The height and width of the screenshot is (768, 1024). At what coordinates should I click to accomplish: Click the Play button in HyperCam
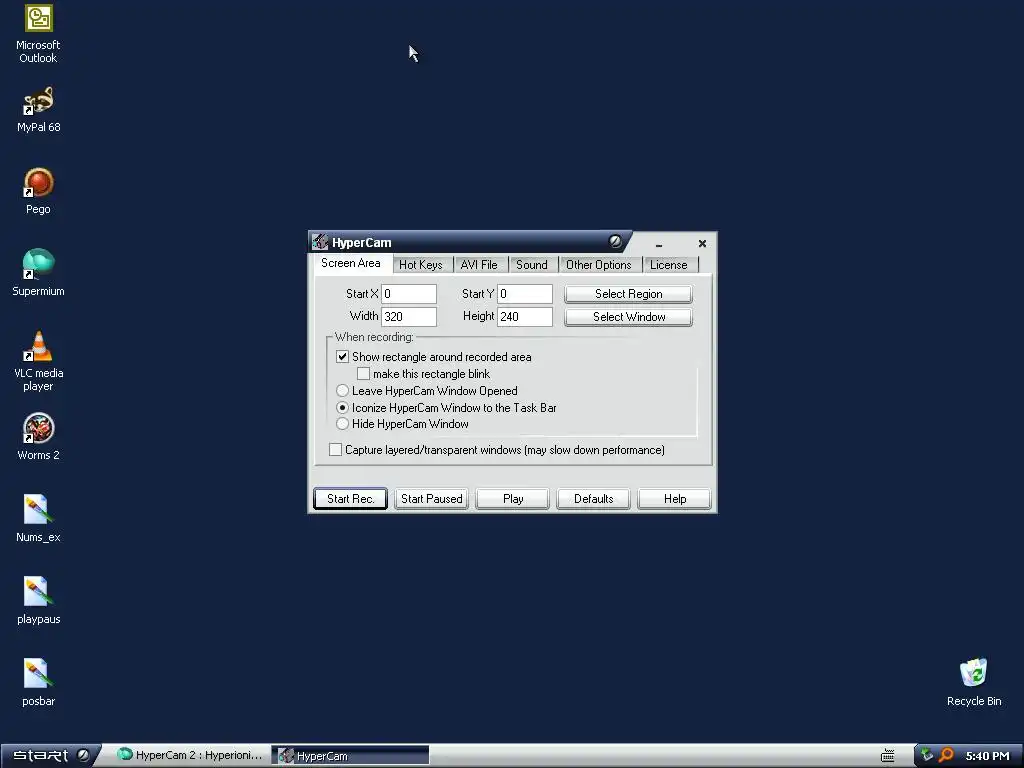tap(513, 499)
